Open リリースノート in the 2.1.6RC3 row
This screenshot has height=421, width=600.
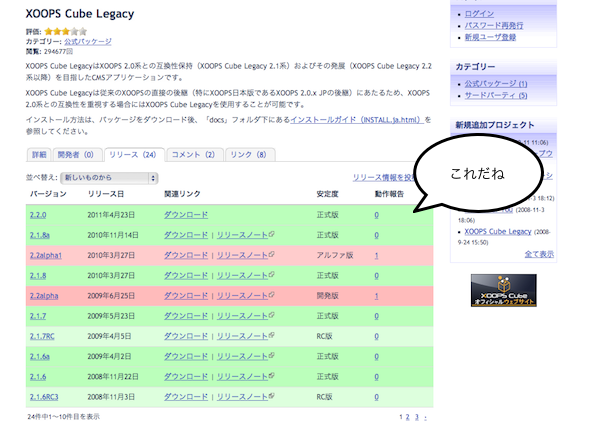pyautogui.click(x=242, y=398)
